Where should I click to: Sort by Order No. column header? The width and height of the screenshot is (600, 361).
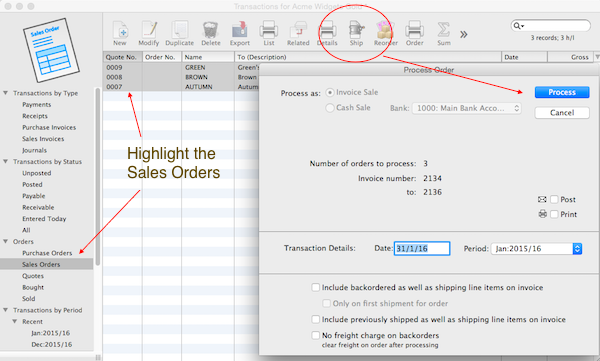pyautogui.click(x=162, y=57)
